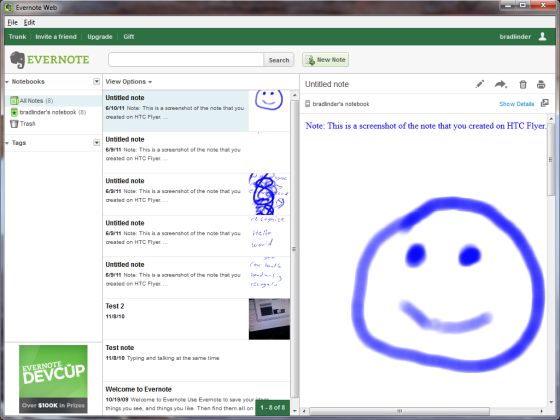Click the user profile icon beside bradlinder
This screenshot has height=420, width=560.
tap(542, 36)
